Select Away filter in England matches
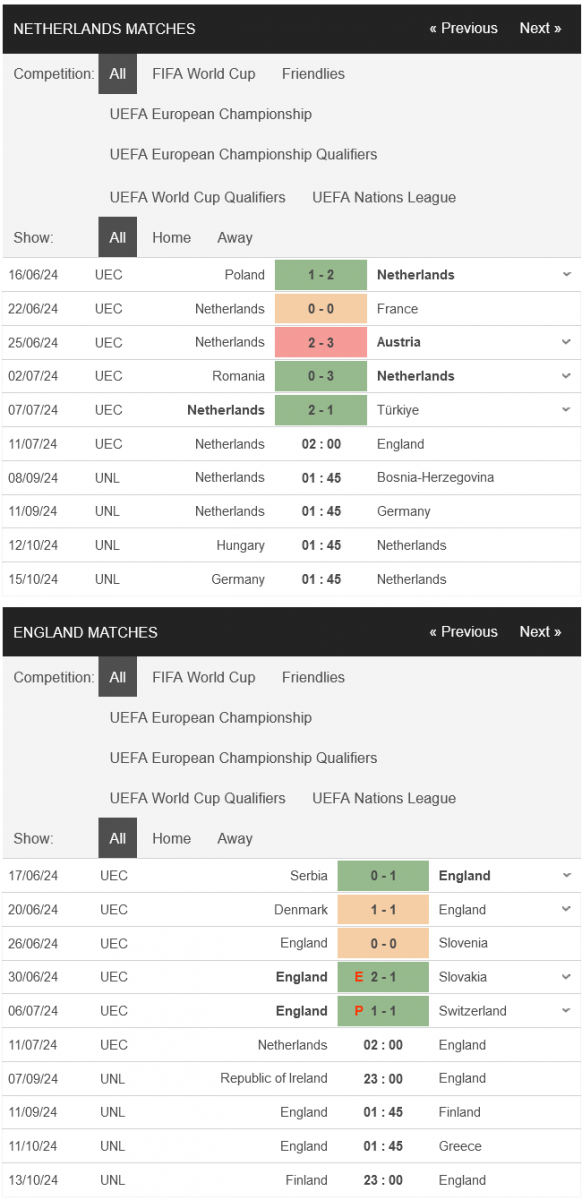 pos(235,839)
